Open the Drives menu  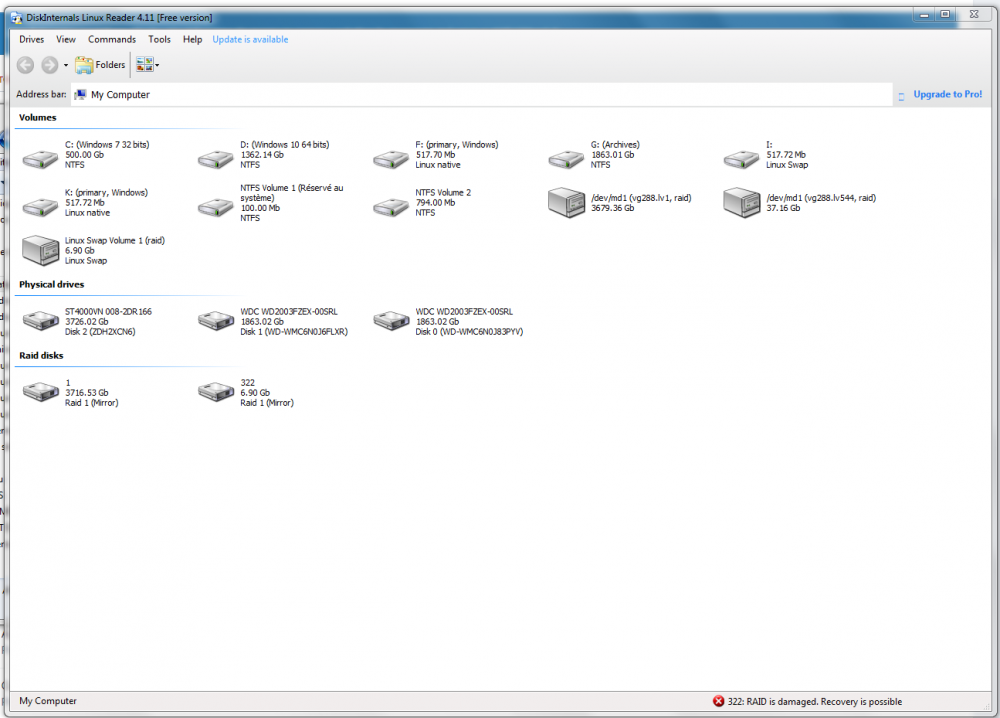point(32,39)
